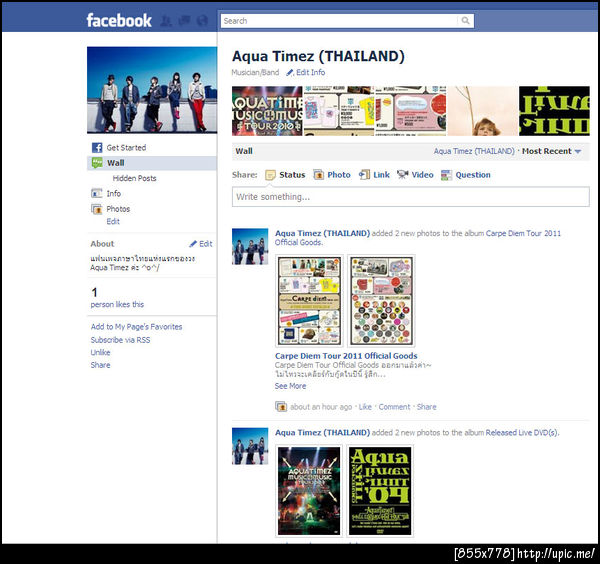The height and width of the screenshot is (564, 600).
Task: Click the band profile picture
Action: (152, 90)
